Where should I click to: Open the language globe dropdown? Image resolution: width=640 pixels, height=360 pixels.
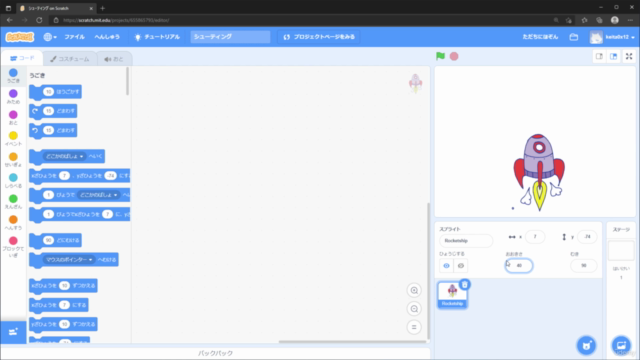pyautogui.click(x=50, y=37)
